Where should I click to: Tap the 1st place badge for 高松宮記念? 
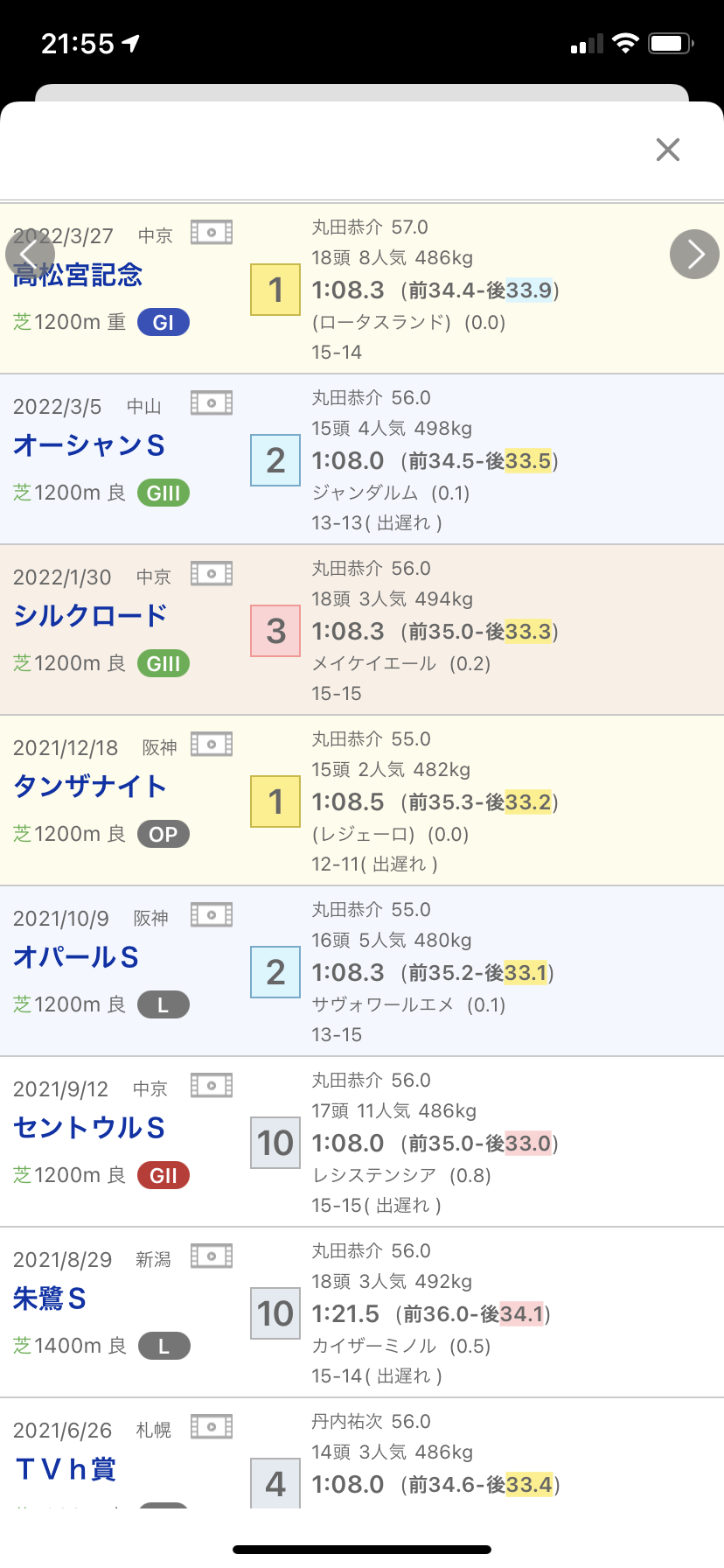pos(275,290)
